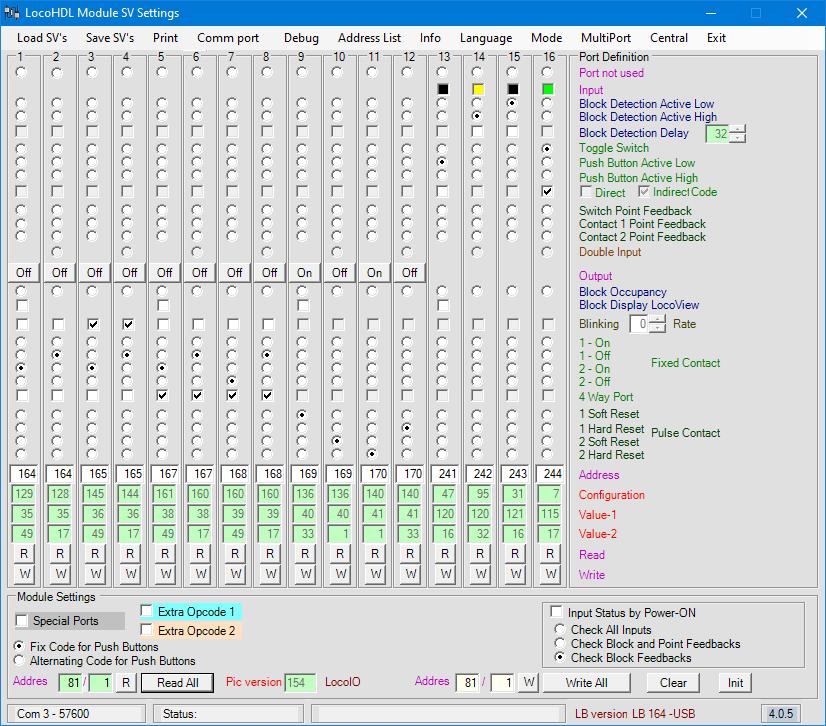Screen dimensions: 826x726
Task: Adjust the Block Detection Delay spinner
Action: (739, 134)
